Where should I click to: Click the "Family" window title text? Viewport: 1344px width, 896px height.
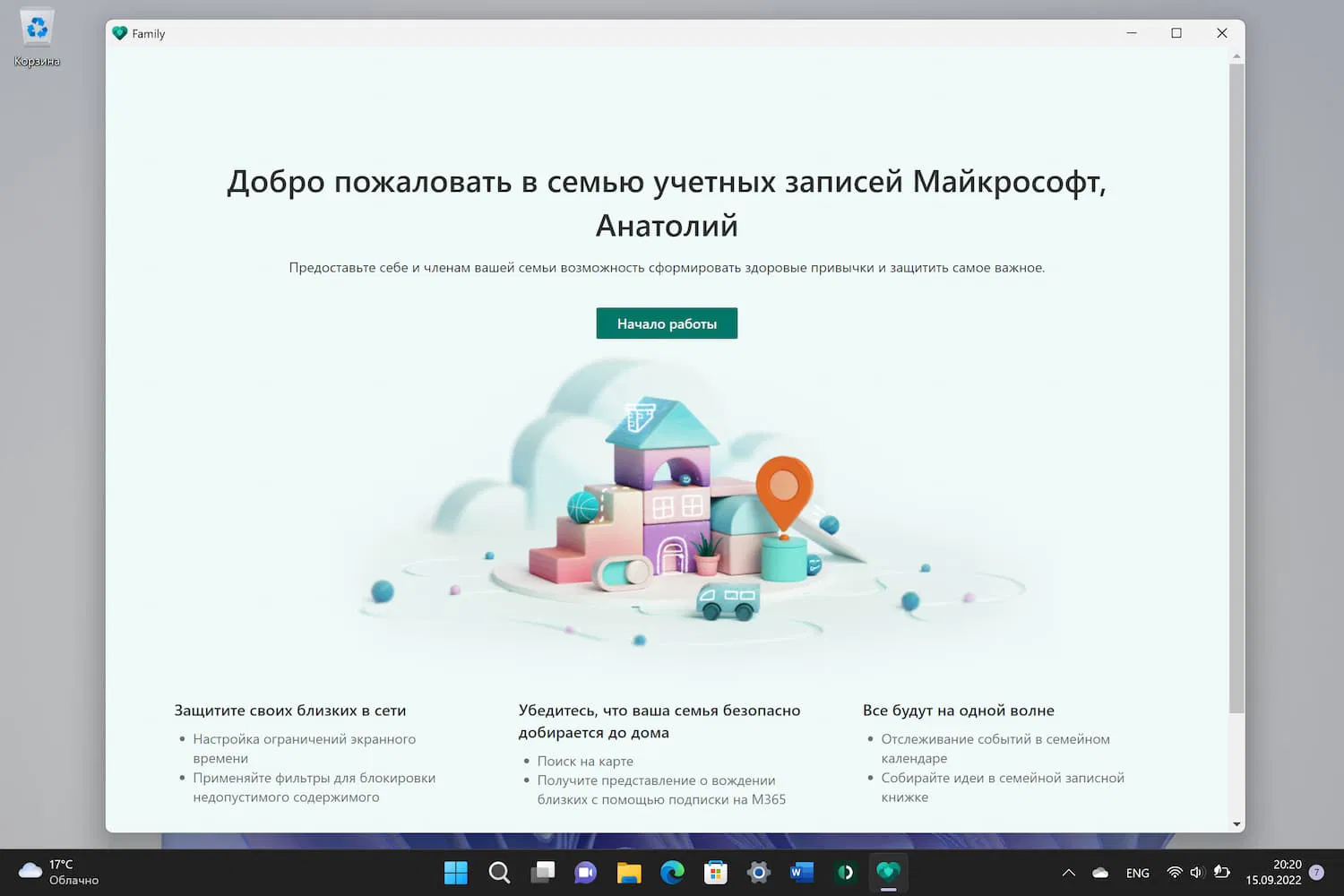149,34
